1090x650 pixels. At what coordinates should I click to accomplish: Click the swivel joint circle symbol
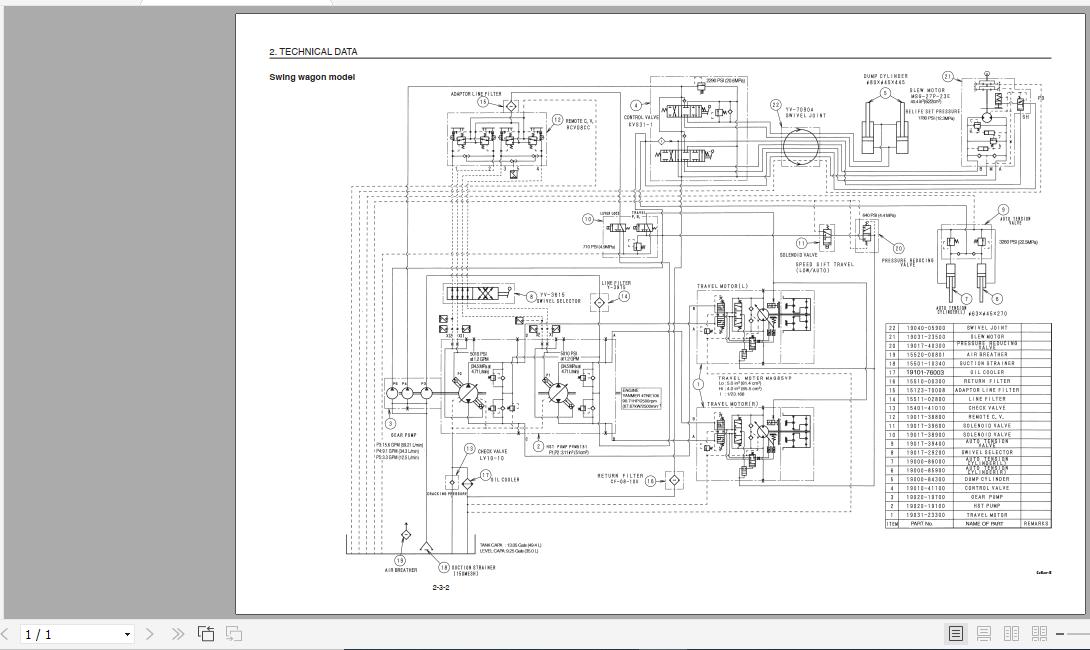(801, 147)
